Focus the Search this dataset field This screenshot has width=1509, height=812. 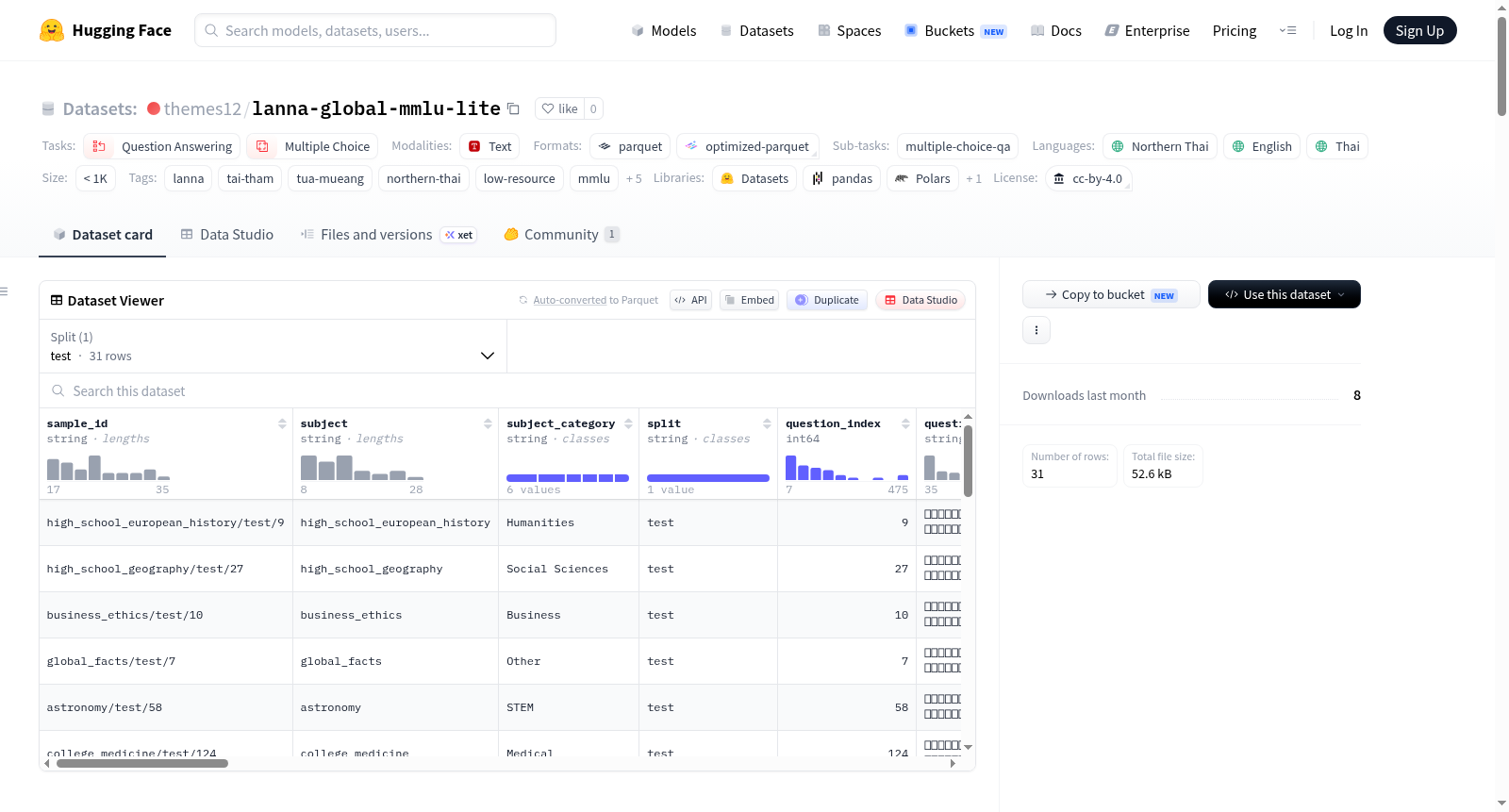507,390
